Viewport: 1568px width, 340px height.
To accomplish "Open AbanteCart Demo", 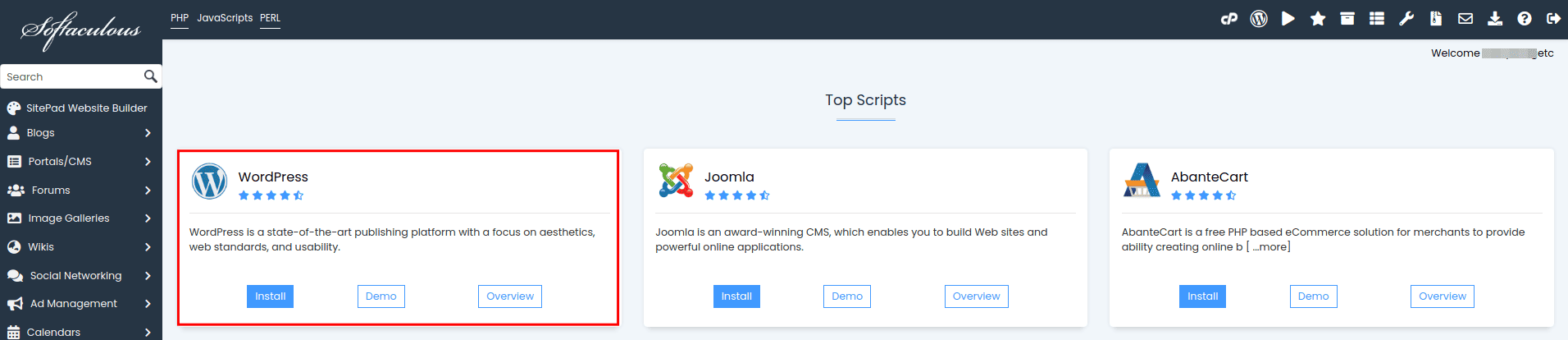I will (x=1314, y=296).
